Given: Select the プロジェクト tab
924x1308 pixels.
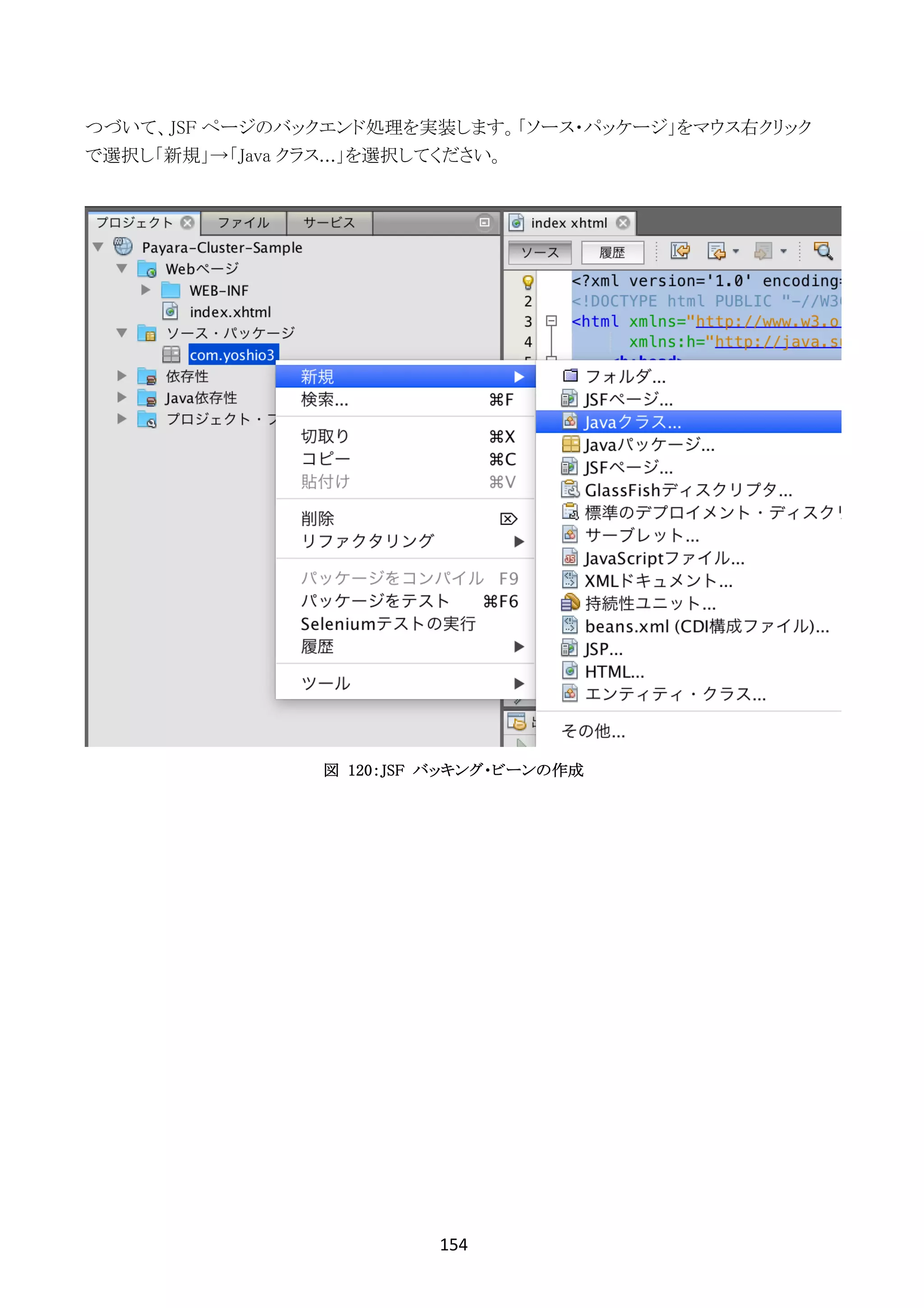Looking at the screenshot, I should point(134,223).
